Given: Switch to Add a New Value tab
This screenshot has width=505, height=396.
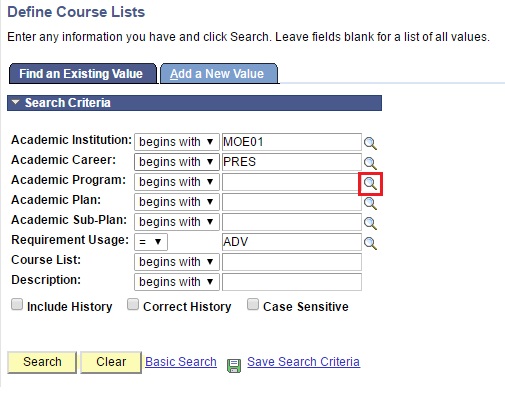Looking at the screenshot, I should [219, 74].
